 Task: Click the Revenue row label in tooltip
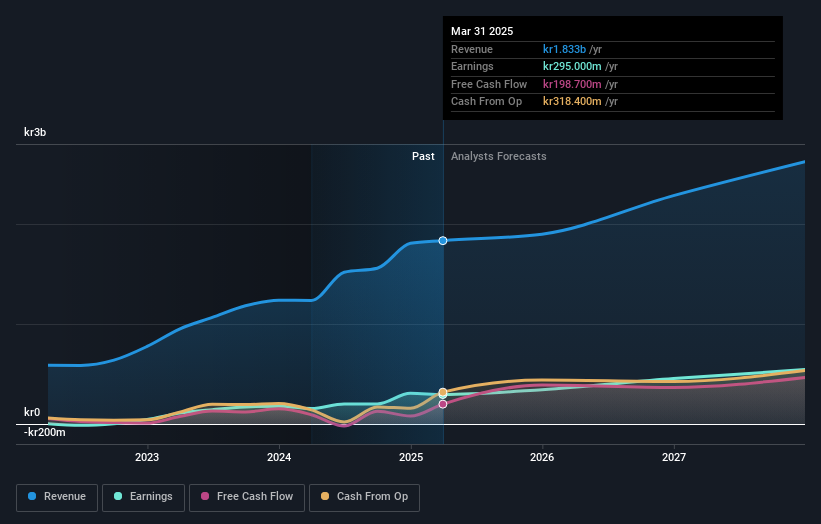pyautogui.click(x=472, y=49)
